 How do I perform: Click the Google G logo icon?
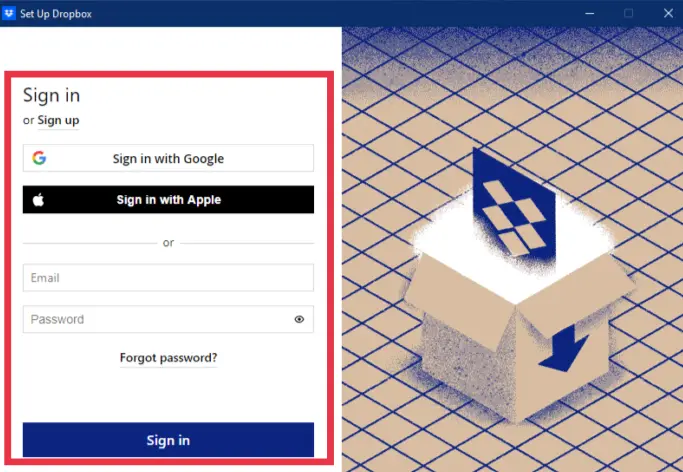[39, 158]
